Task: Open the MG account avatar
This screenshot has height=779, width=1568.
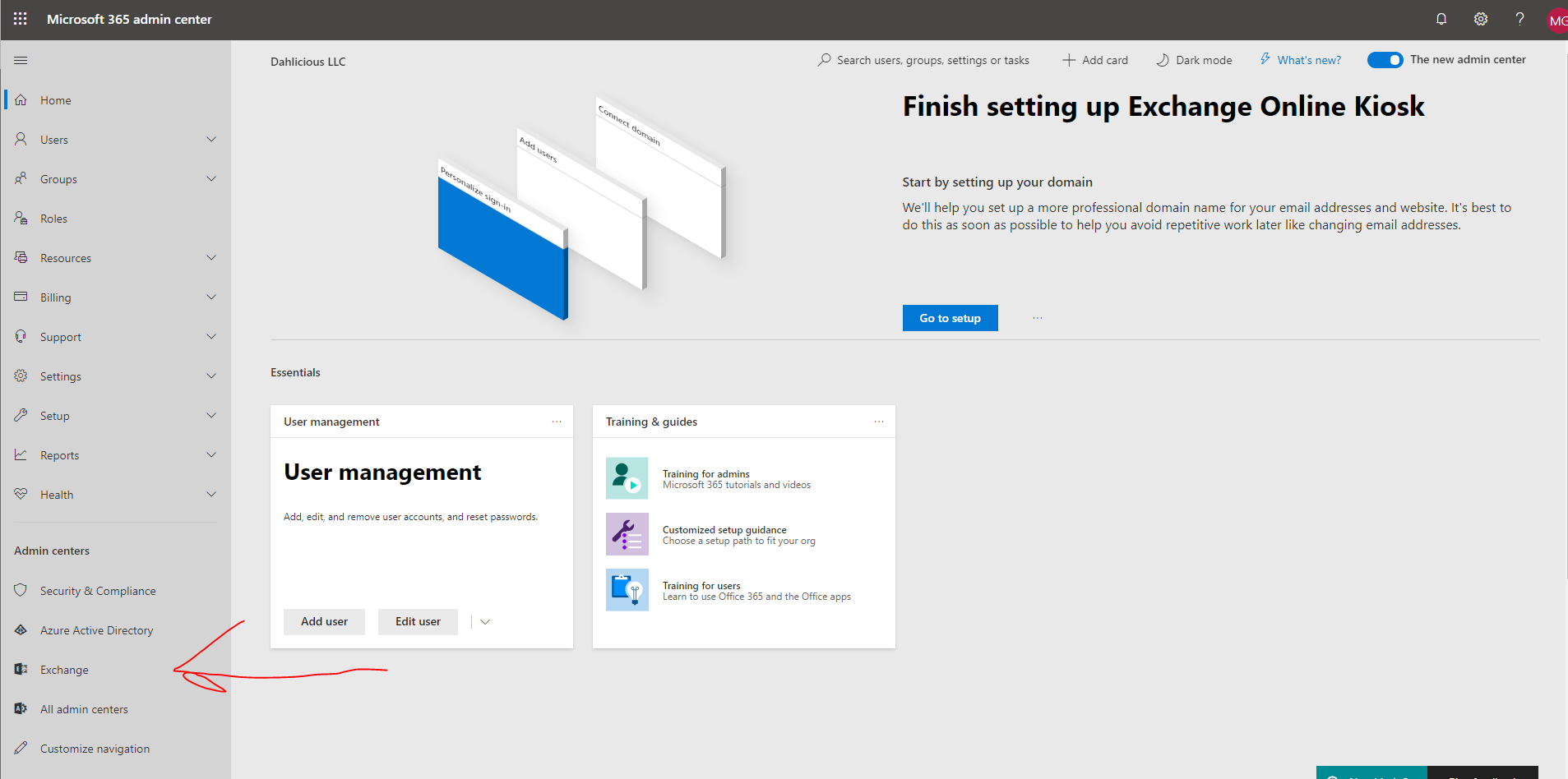Action: [x=1557, y=21]
